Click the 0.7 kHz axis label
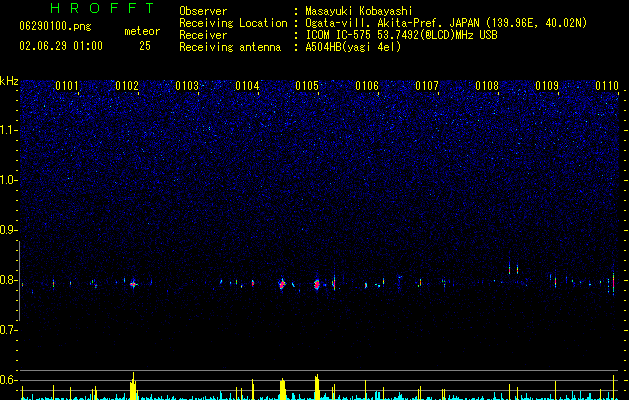The height and width of the screenshot is (400, 629). point(8,330)
